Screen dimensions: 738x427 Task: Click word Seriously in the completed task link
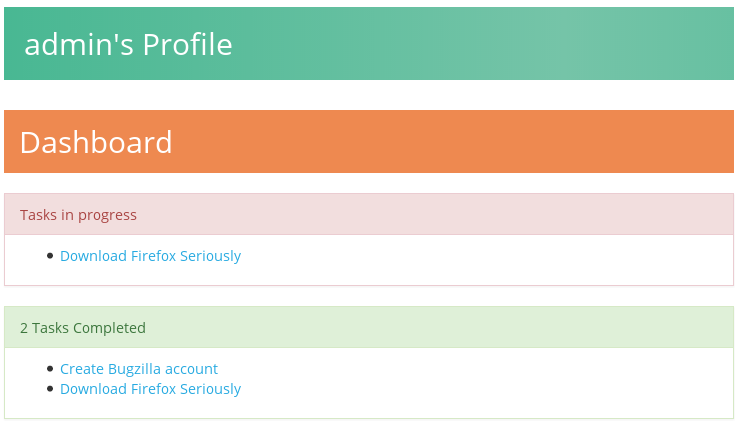pyautogui.click(x=210, y=389)
